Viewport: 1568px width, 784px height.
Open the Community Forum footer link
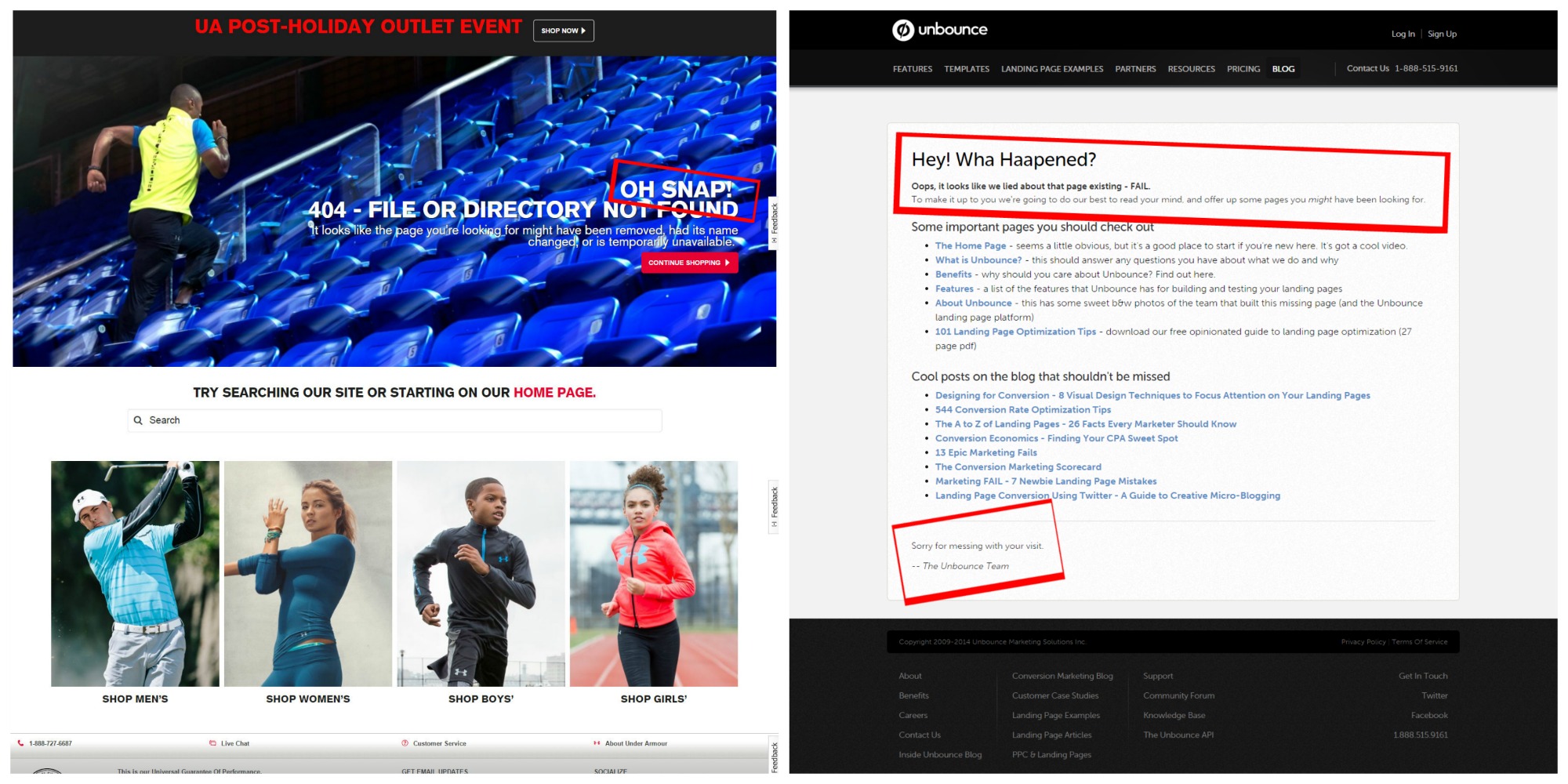point(1178,695)
